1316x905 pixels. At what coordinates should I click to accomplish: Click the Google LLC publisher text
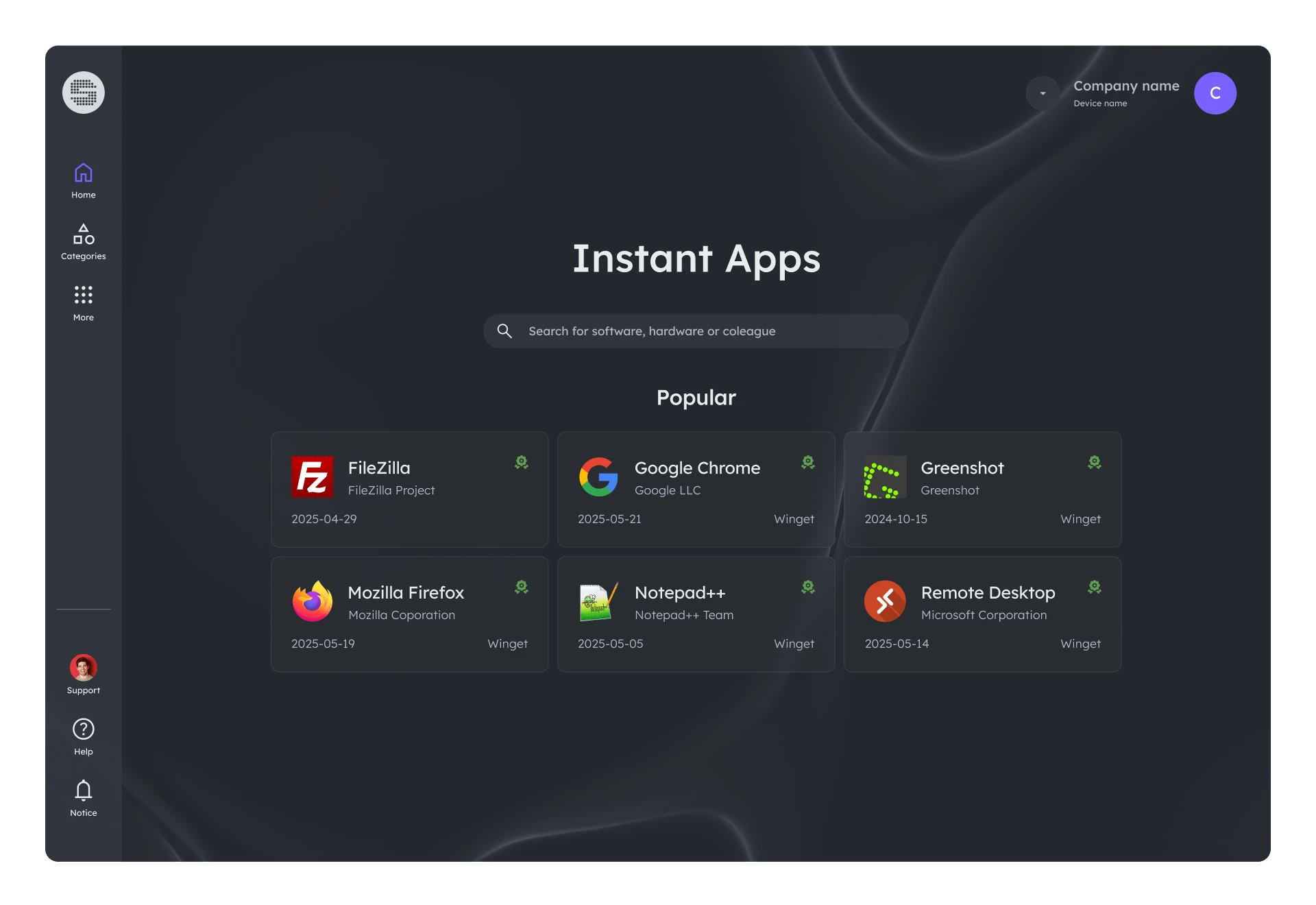point(668,490)
